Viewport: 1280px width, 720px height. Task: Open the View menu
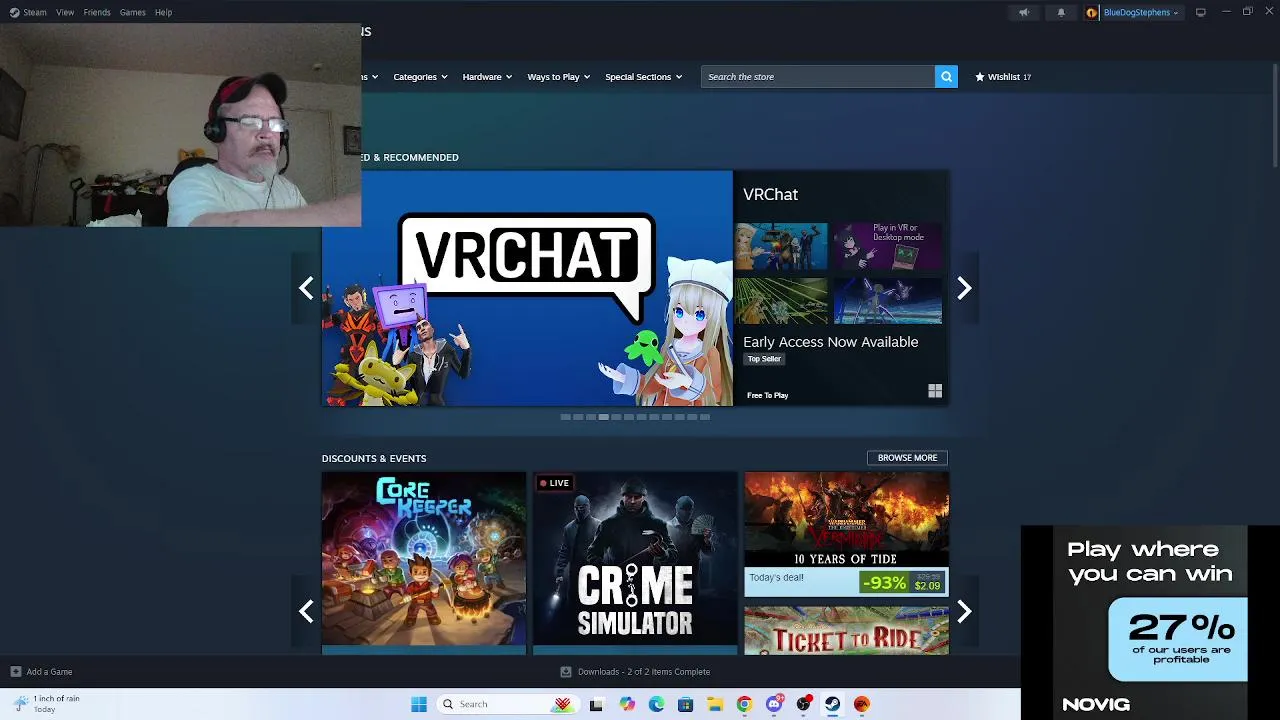tap(65, 12)
